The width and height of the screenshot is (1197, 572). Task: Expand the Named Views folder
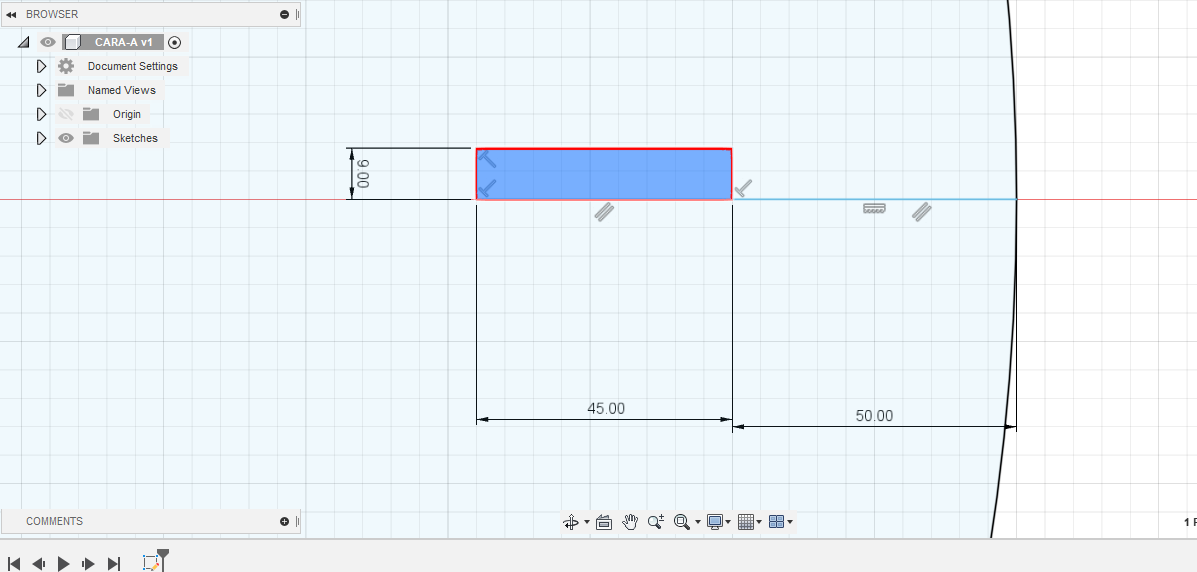click(x=41, y=90)
